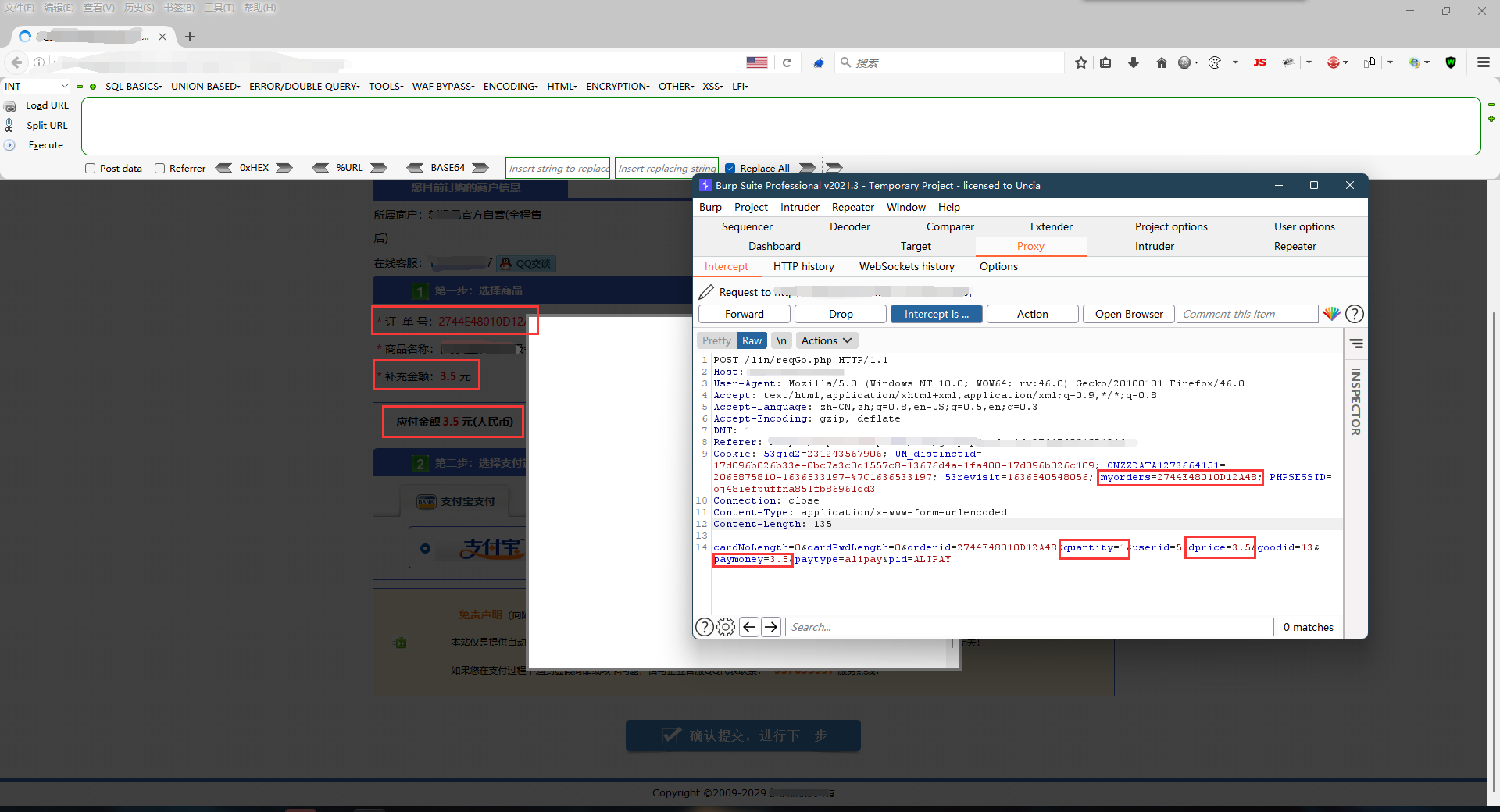Expand the XSS menu in HackBar
This screenshot has height=812, width=1500.
tap(712, 87)
